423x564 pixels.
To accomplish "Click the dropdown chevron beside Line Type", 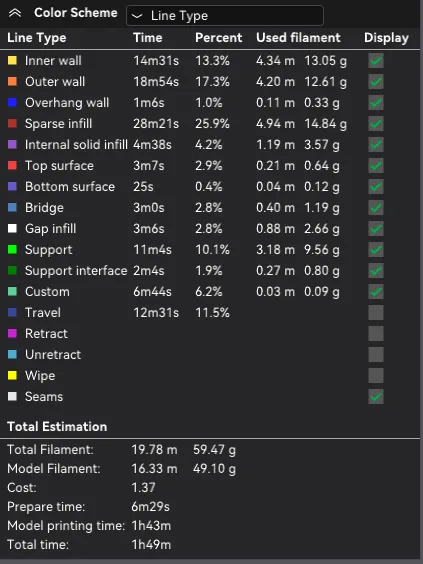I will pyautogui.click(x=137, y=16).
